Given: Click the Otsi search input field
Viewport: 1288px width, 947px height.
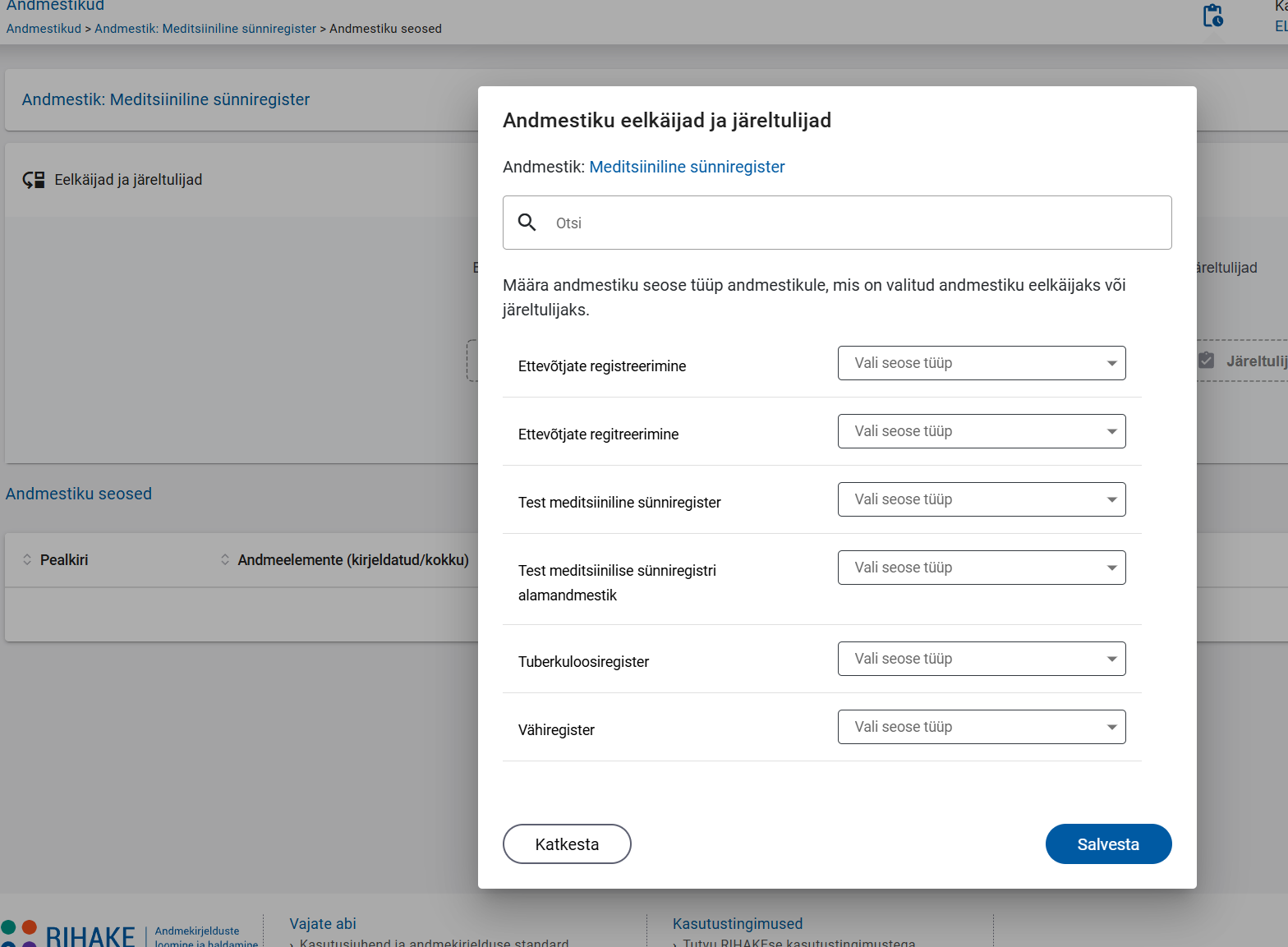Looking at the screenshot, I should (854, 223).
